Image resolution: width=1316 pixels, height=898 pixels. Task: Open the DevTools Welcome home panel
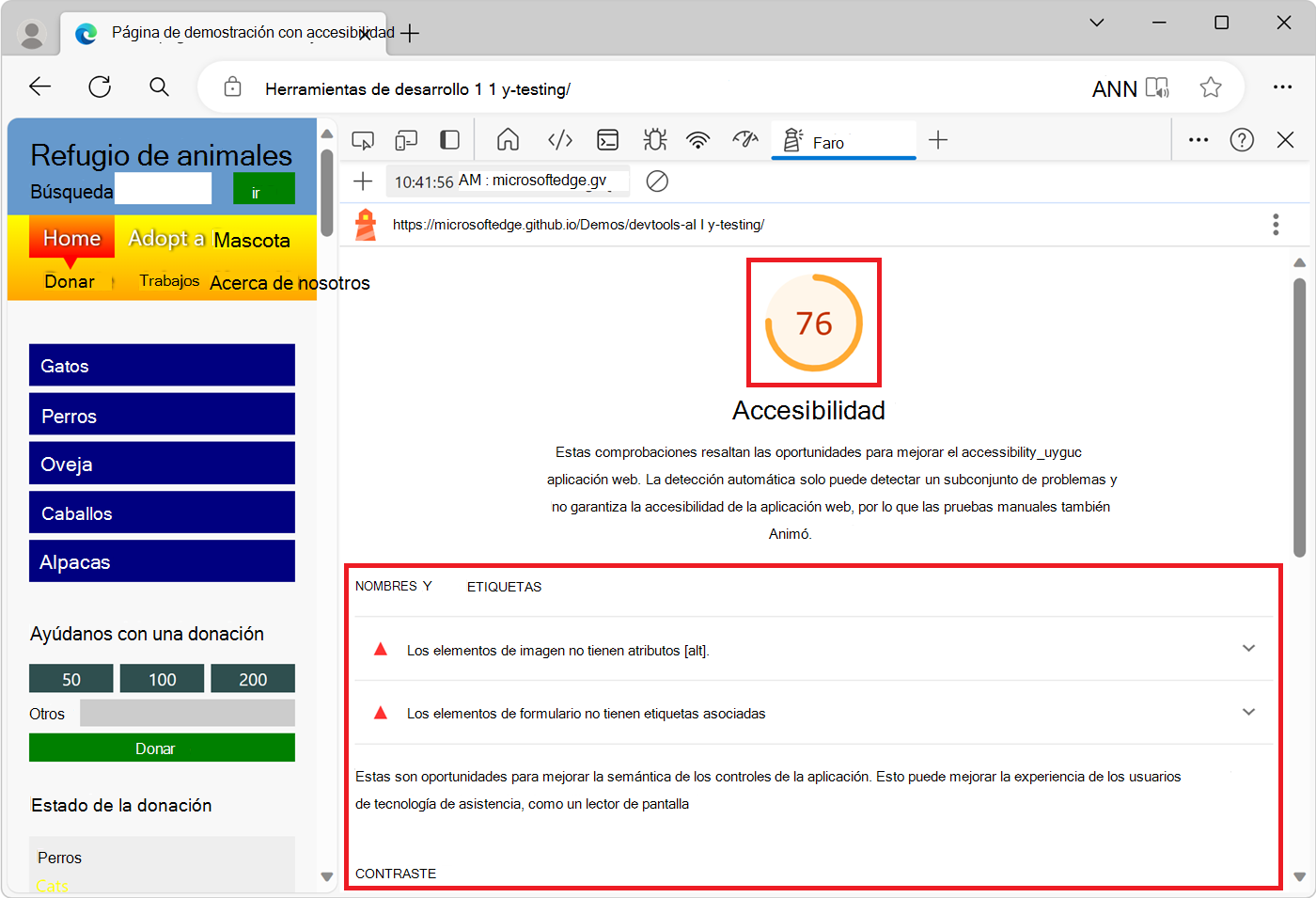(508, 139)
